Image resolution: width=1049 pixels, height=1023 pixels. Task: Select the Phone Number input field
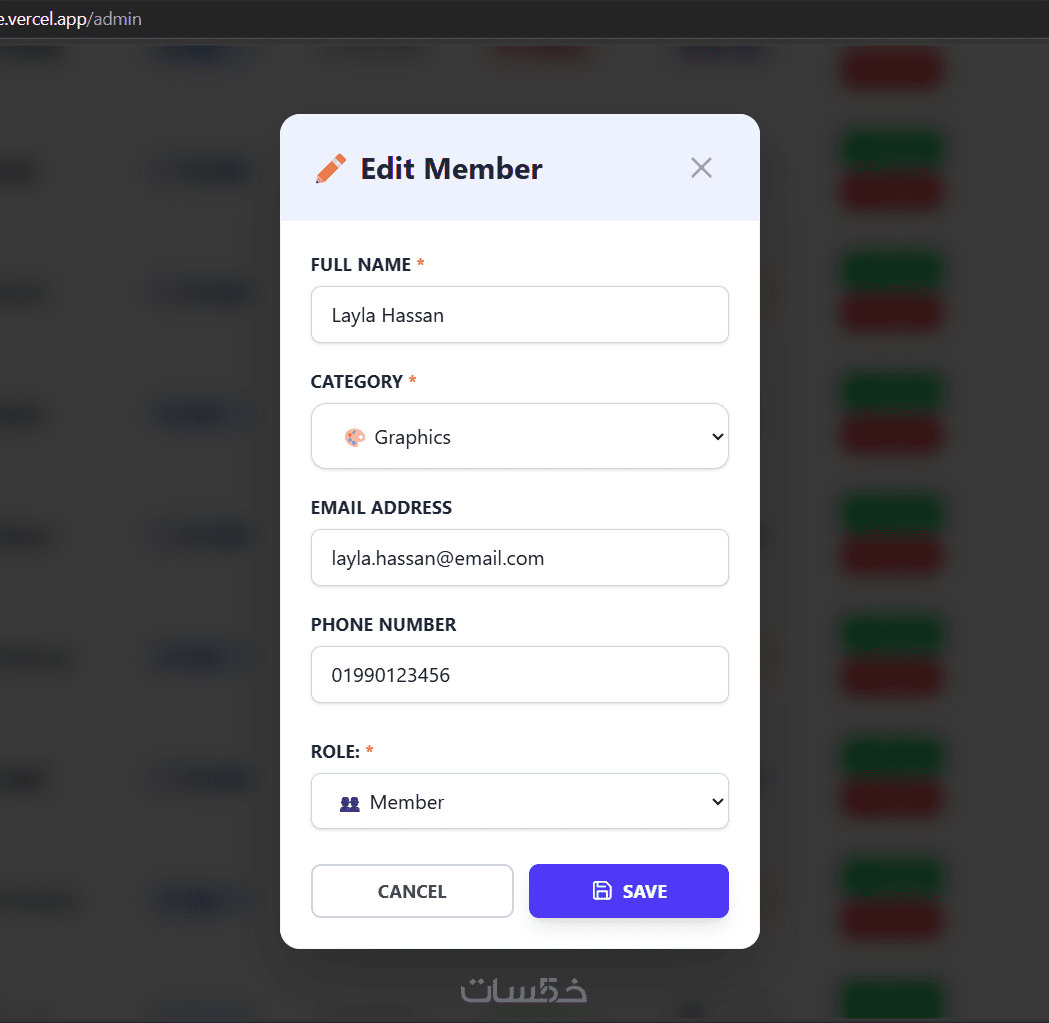(x=519, y=675)
